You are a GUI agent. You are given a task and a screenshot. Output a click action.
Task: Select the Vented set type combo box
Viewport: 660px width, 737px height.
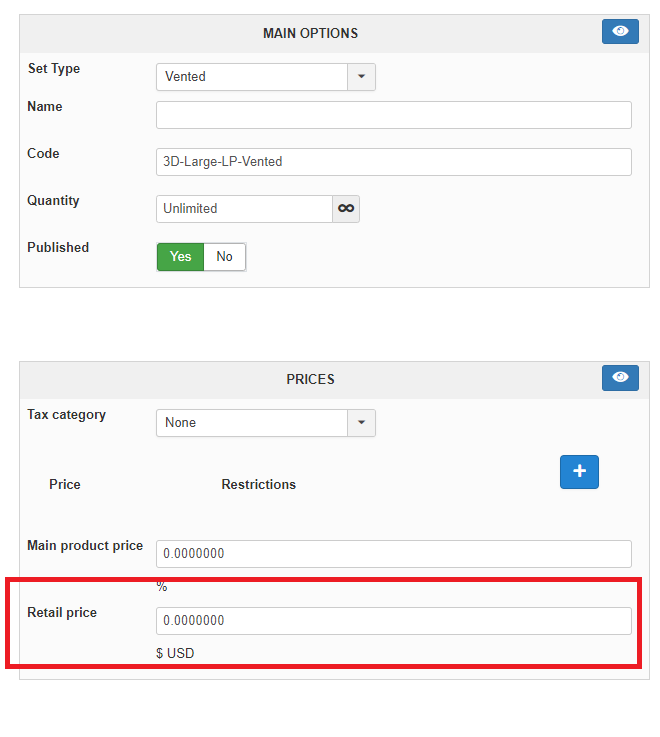[252, 77]
